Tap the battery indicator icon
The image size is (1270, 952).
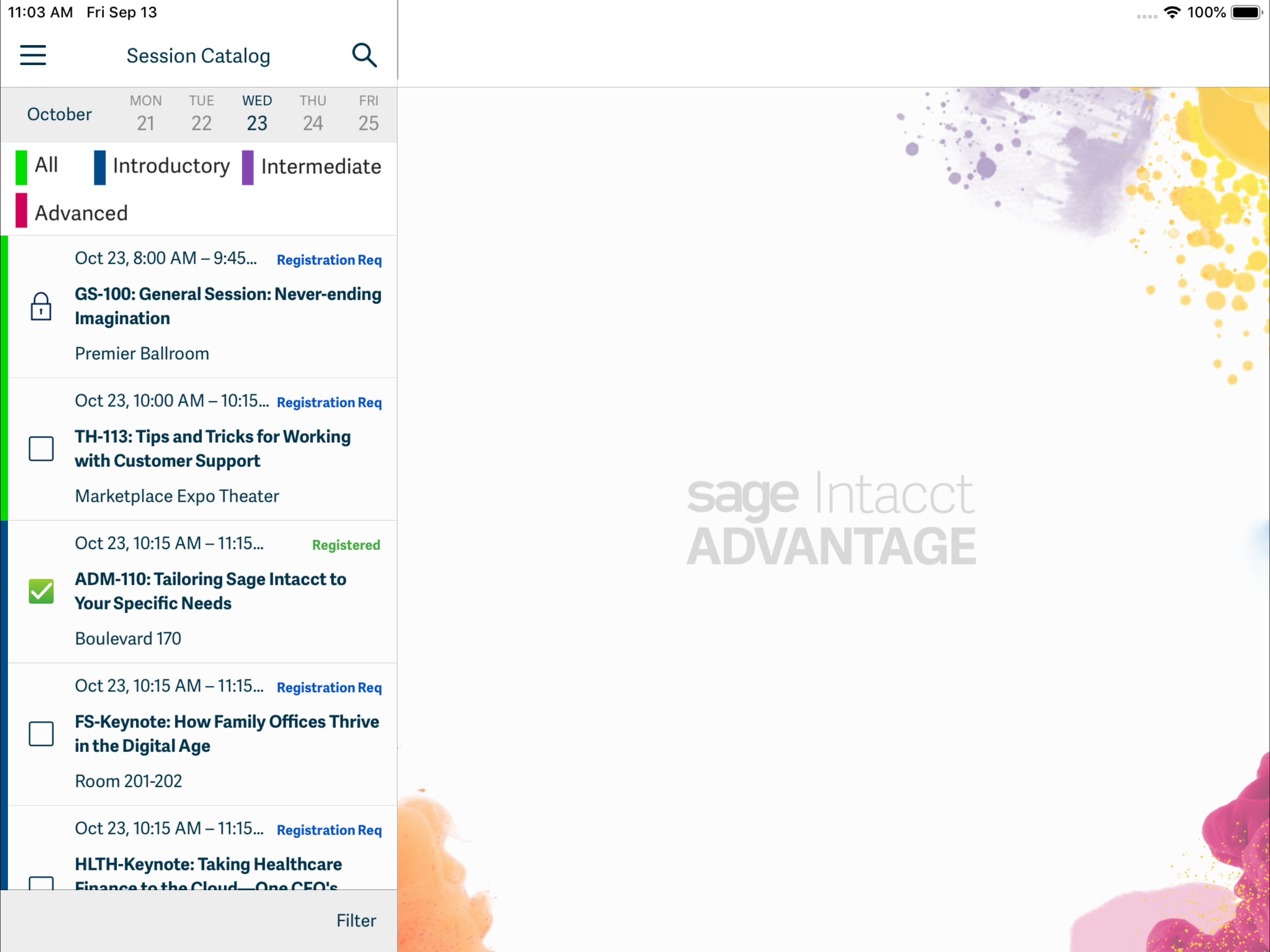(x=1247, y=12)
